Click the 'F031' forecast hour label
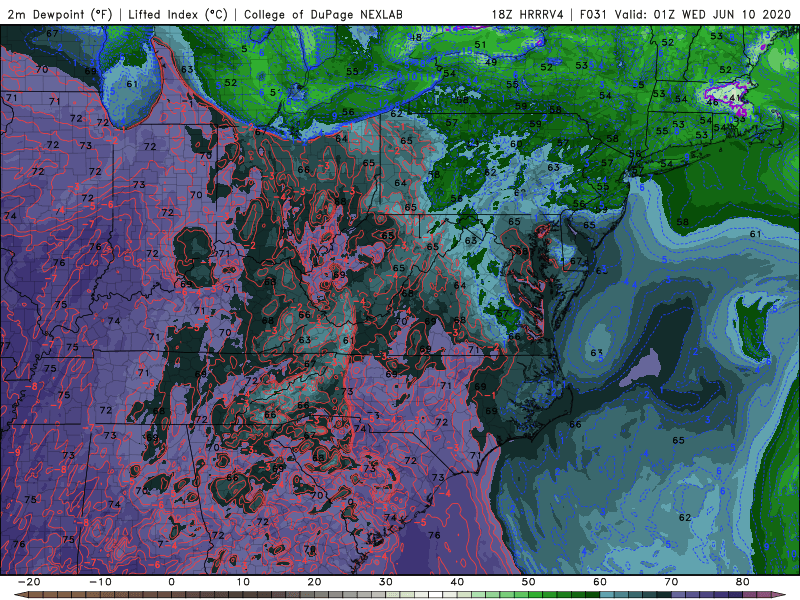This screenshot has height=600, width=800. pyautogui.click(x=594, y=15)
